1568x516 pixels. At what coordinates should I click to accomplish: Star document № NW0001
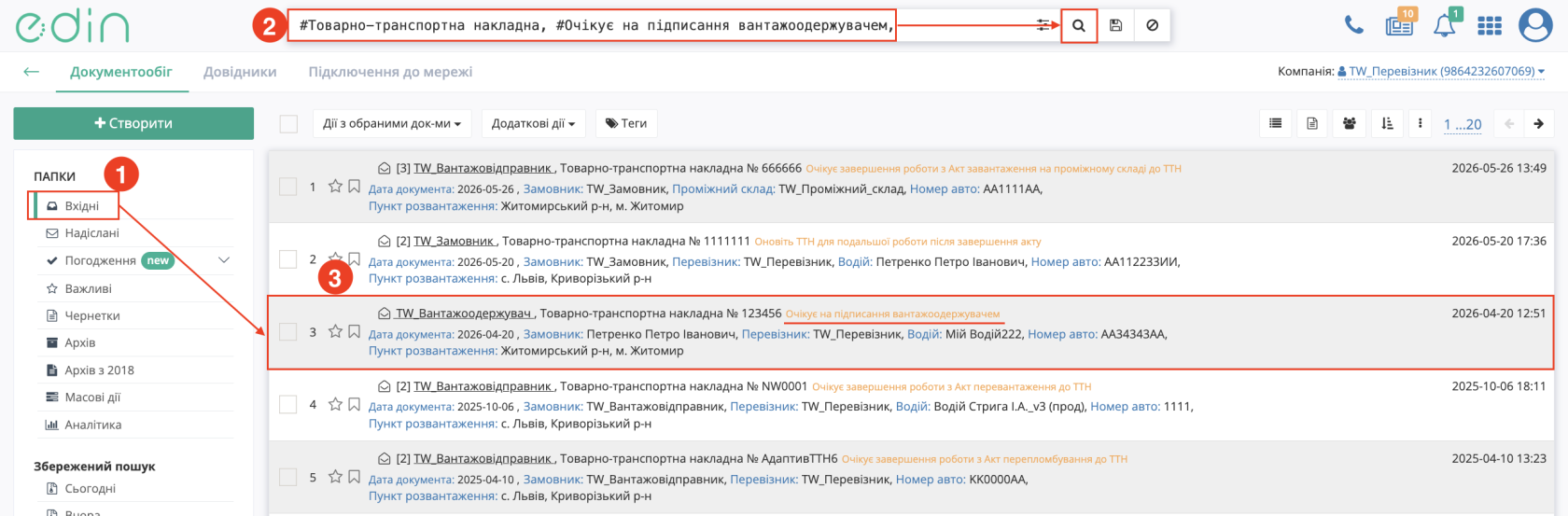coord(335,404)
